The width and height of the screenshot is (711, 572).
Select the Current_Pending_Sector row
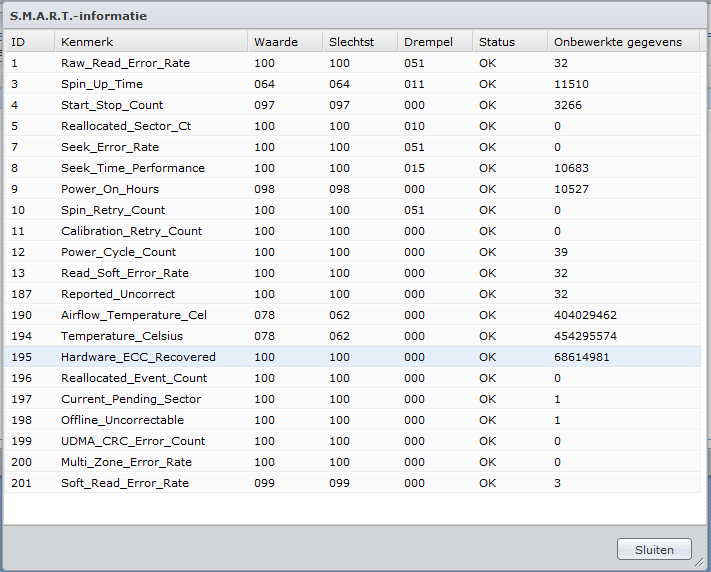[130, 399]
